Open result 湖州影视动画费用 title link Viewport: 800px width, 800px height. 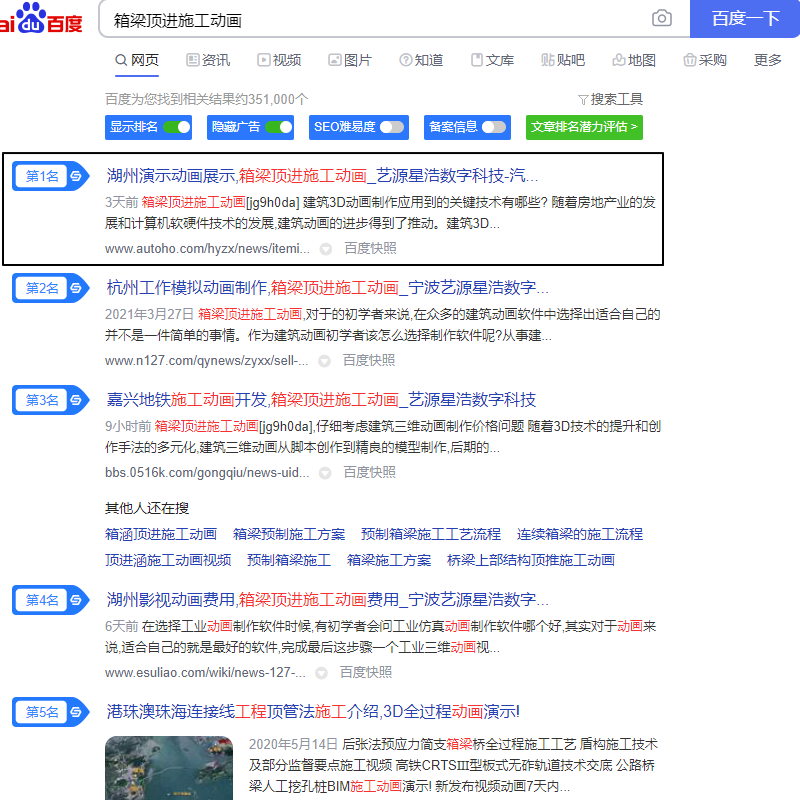(x=328, y=599)
